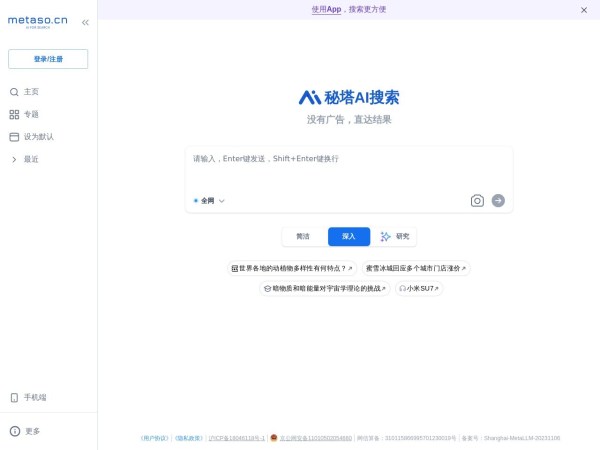The width and height of the screenshot is (600, 450).
Task: Select 简洁 concise search mode
Action: tap(302, 237)
